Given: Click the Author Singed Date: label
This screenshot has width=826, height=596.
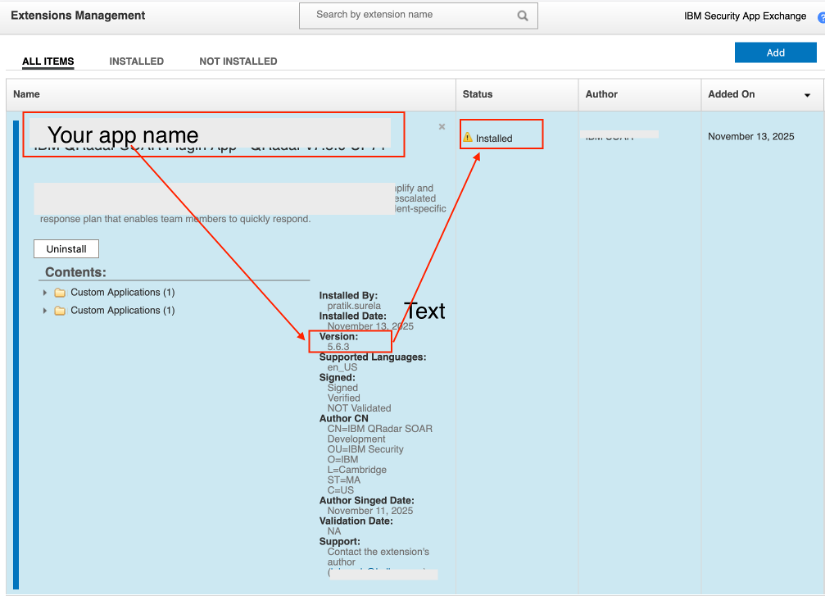Looking at the screenshot, I should (x=367, y=501).
